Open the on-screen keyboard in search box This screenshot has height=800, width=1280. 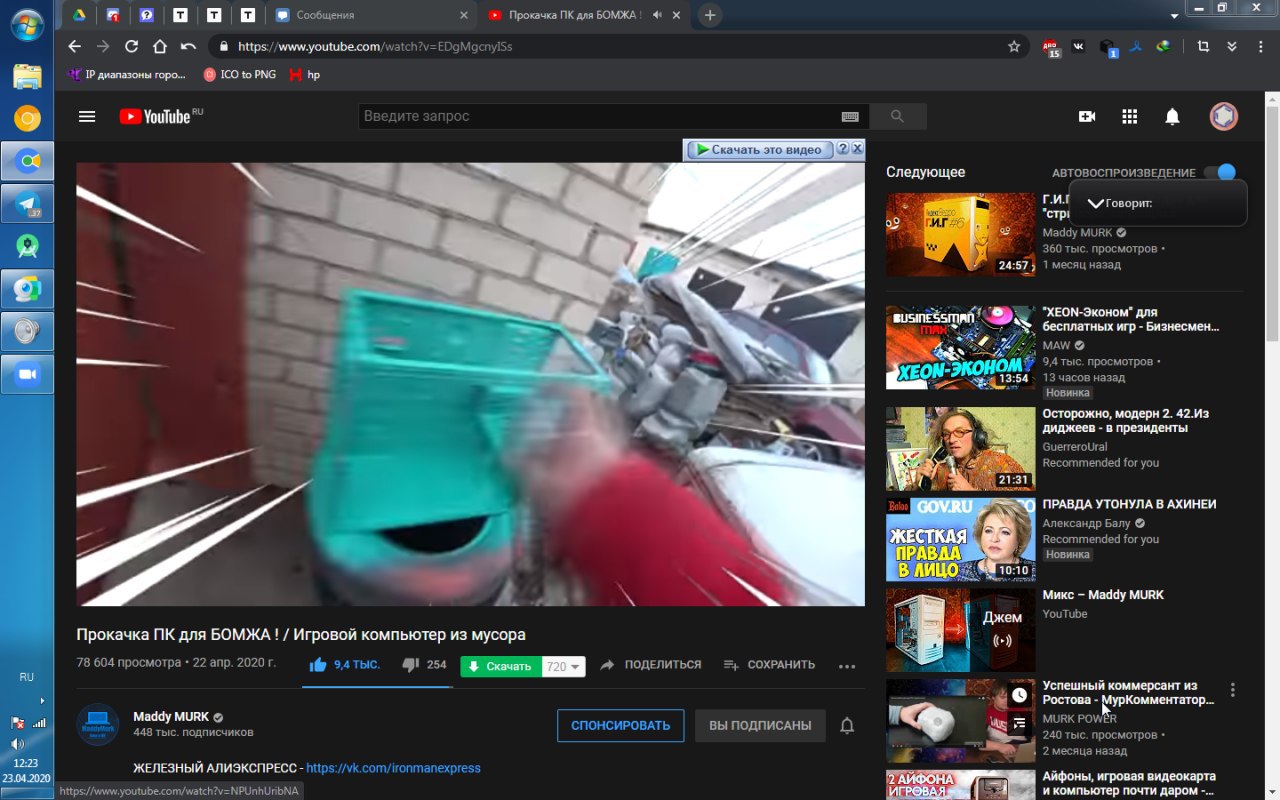(x=851, y=117)
